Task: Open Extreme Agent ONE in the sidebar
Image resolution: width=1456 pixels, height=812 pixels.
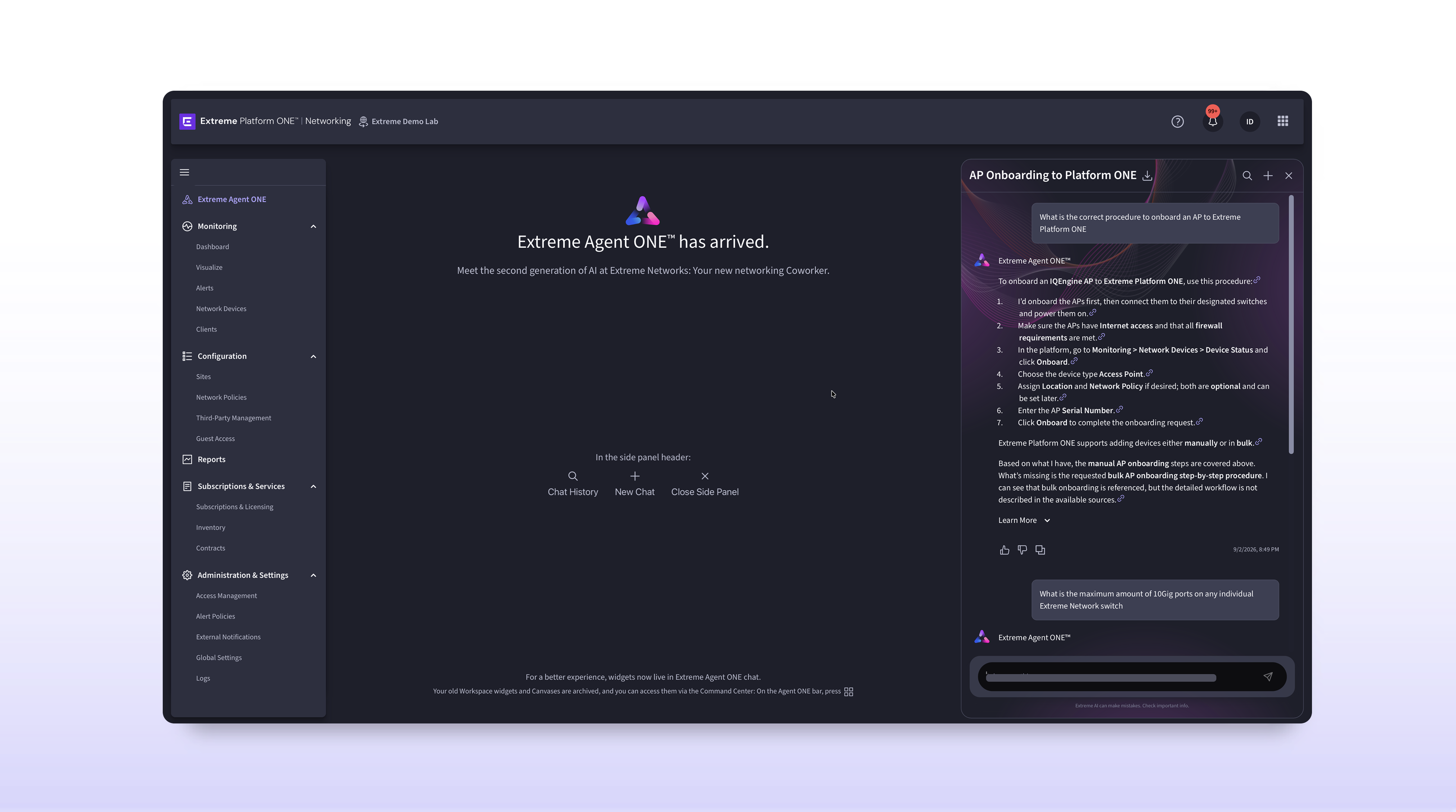Action: point(232,199)
